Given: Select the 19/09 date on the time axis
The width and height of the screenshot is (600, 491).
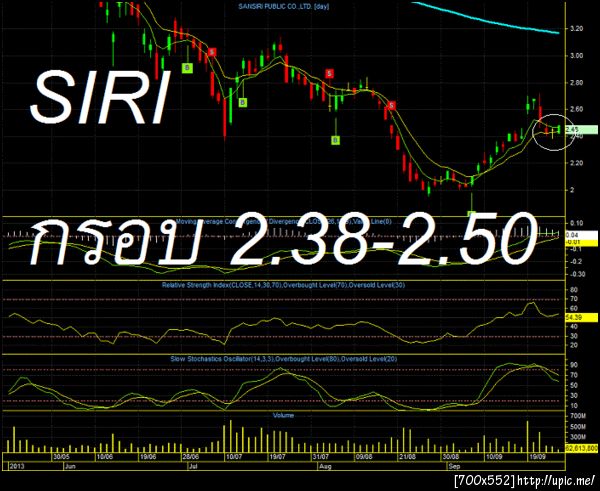Looking at the screenshot, I should click(x=537, y=457).
